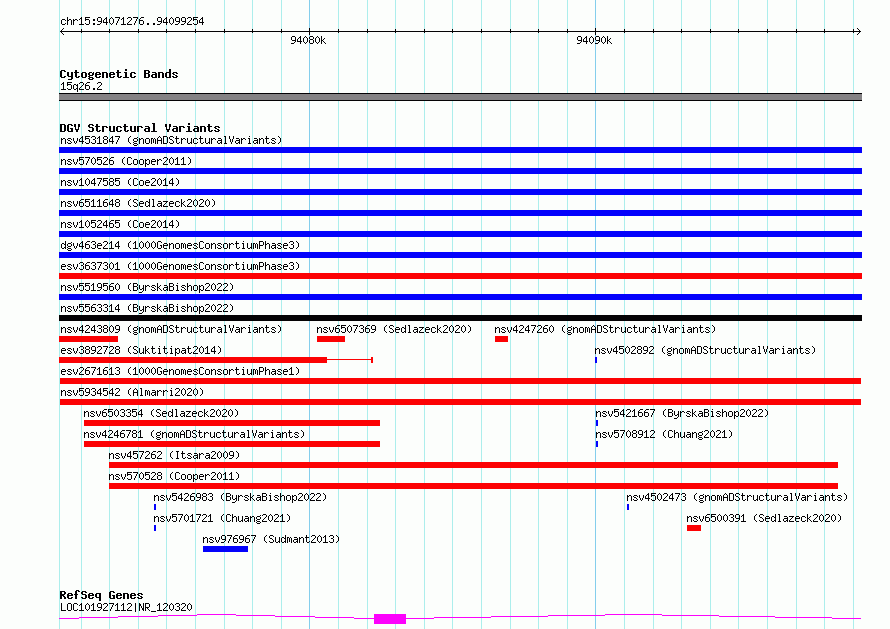Click the 15q26.2 cytogenetic band label
This screenshot has width=890, height=629.
coord(81,86)
